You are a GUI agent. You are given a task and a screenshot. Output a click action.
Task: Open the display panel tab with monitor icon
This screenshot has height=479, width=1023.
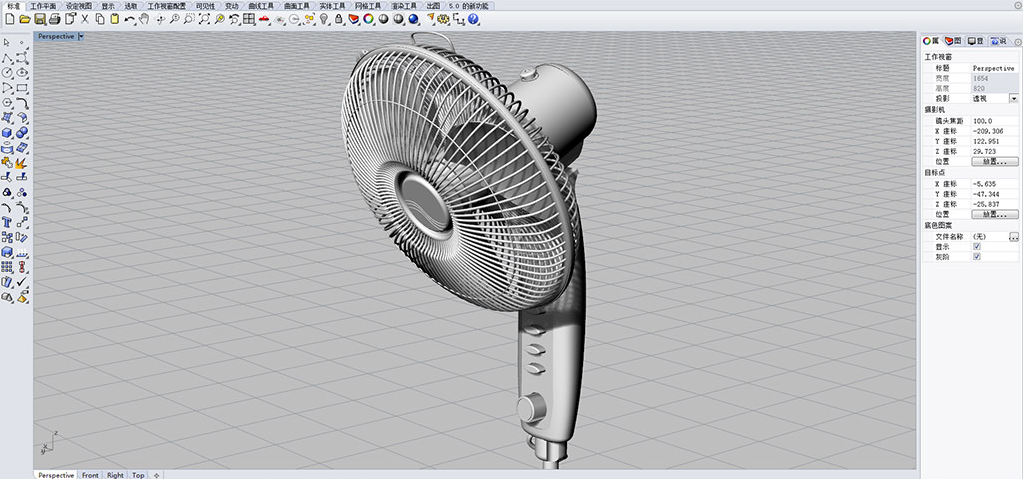(975, 41)
